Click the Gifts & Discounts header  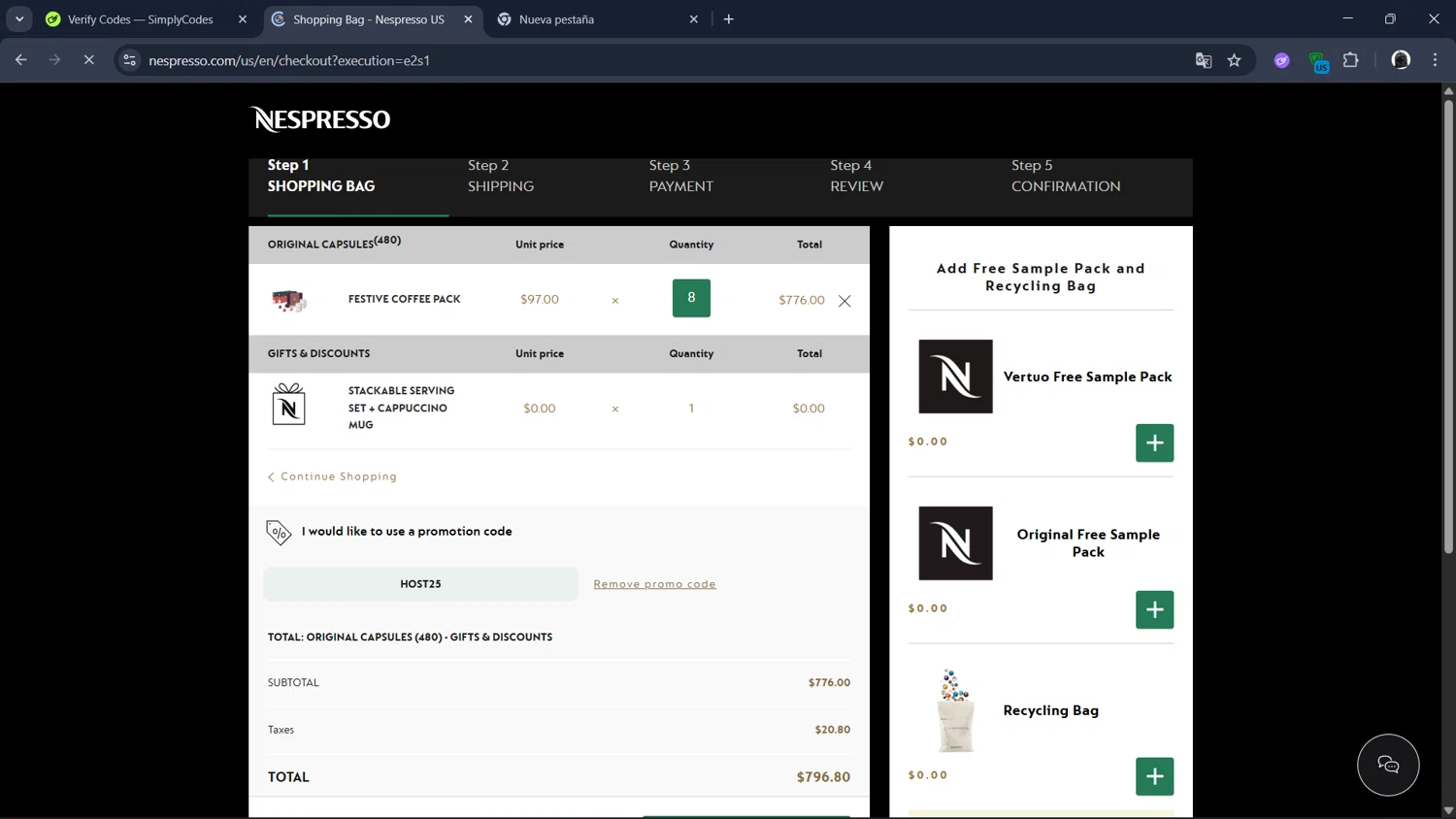click(x=318, y=353)
